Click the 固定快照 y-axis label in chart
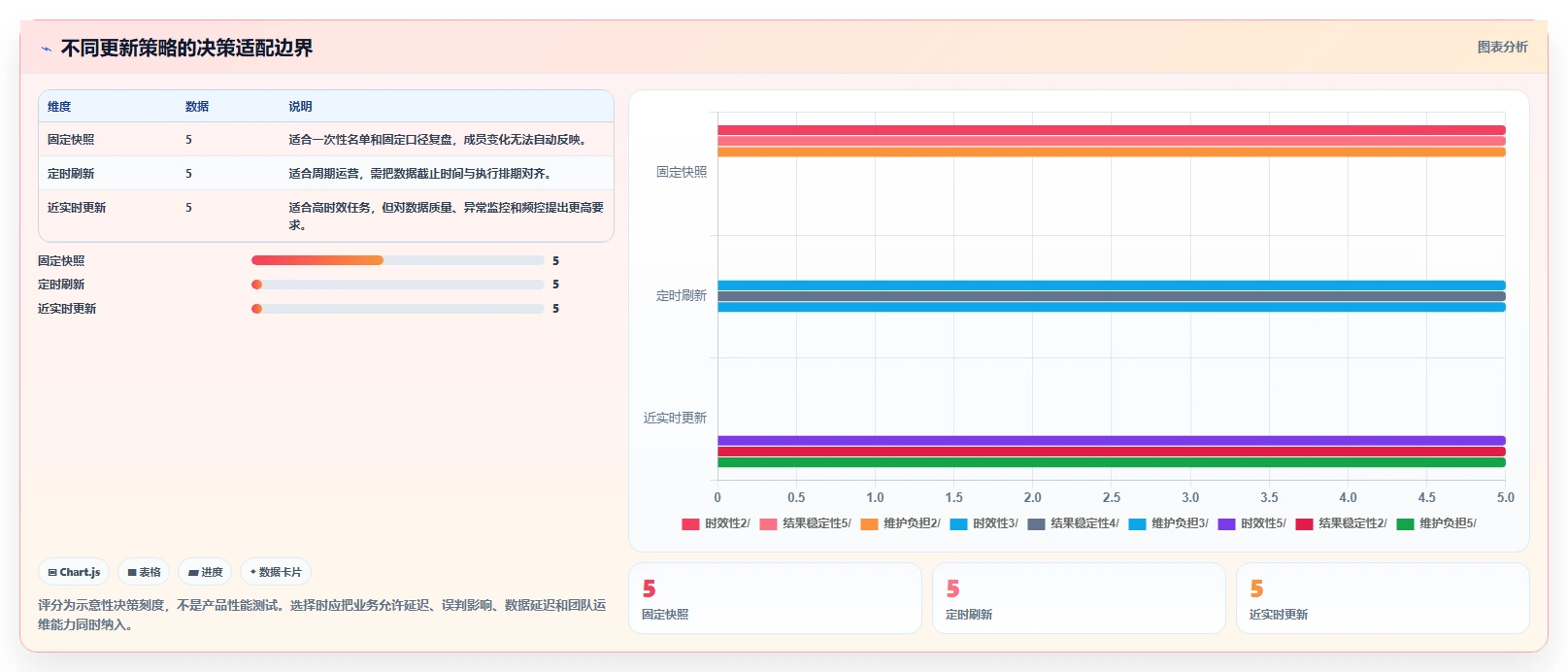 pos(682,172)
